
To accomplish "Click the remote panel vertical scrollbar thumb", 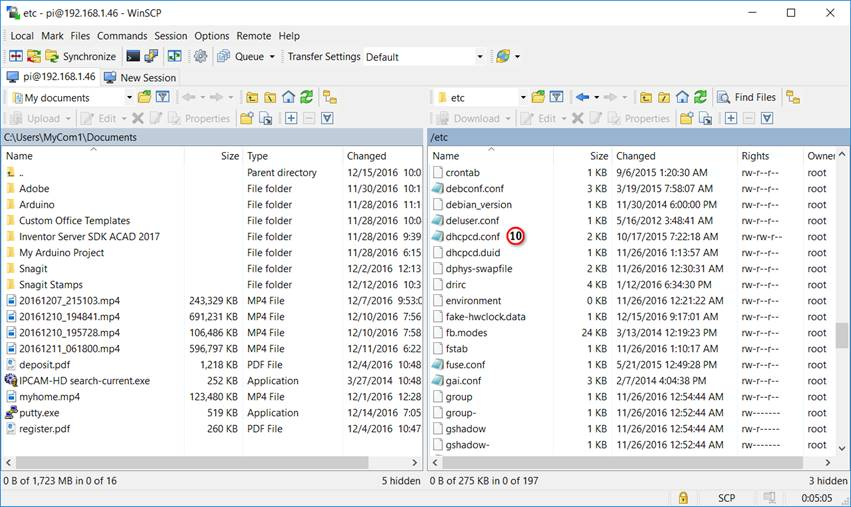I will pos(842,335).
